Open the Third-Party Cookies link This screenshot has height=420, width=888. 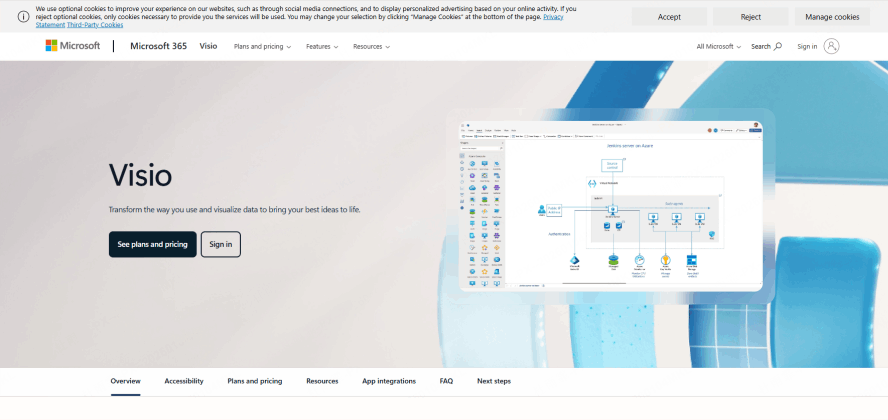coord(95,24)
